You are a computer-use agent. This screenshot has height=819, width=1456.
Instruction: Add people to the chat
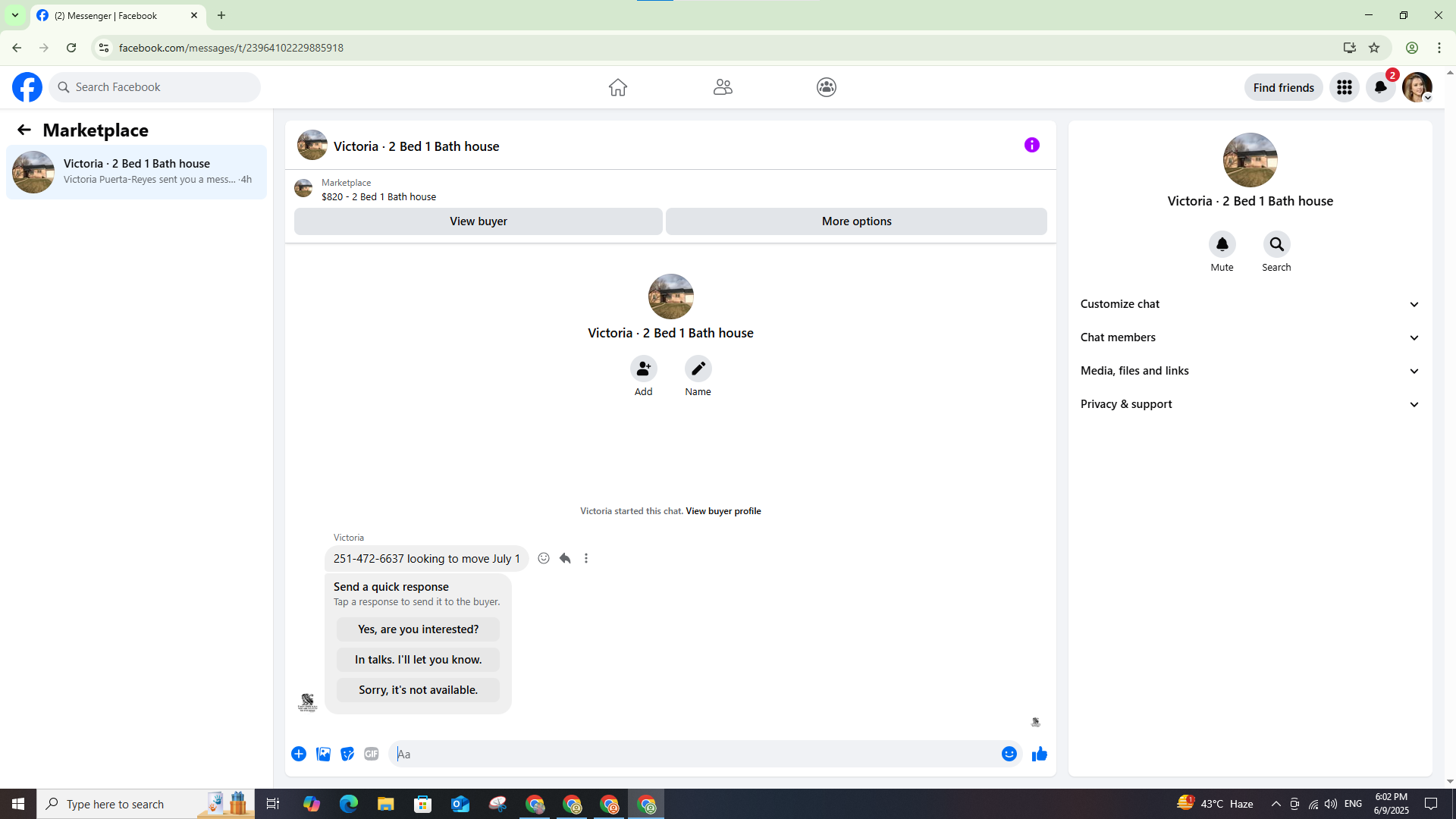(x=644, y=369)
